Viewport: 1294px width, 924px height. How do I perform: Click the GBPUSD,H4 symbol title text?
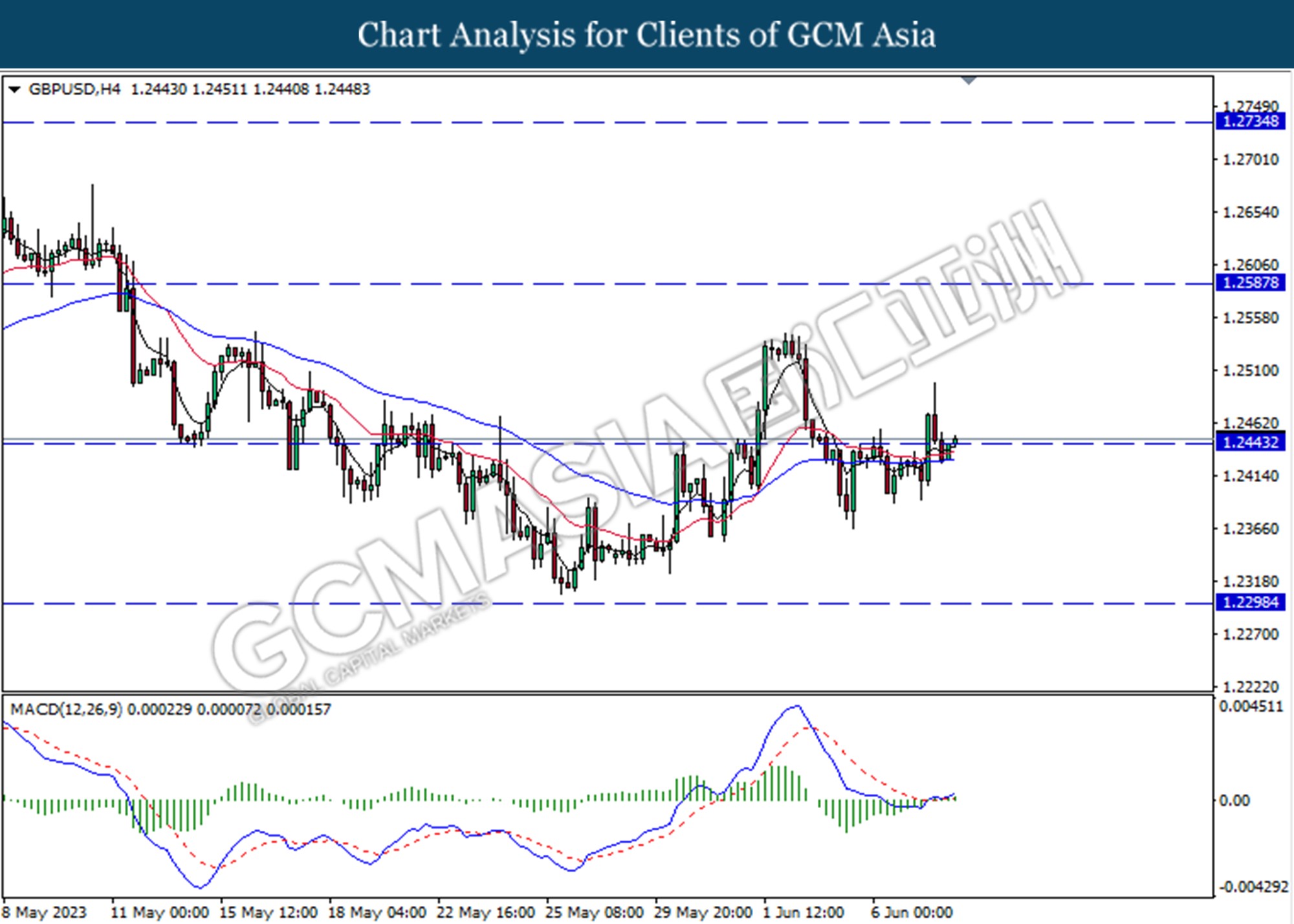74,89
